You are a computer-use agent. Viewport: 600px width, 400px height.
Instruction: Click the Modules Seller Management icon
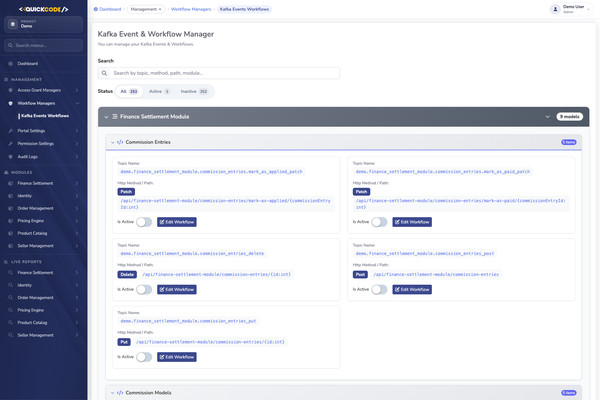click(10, 246)
